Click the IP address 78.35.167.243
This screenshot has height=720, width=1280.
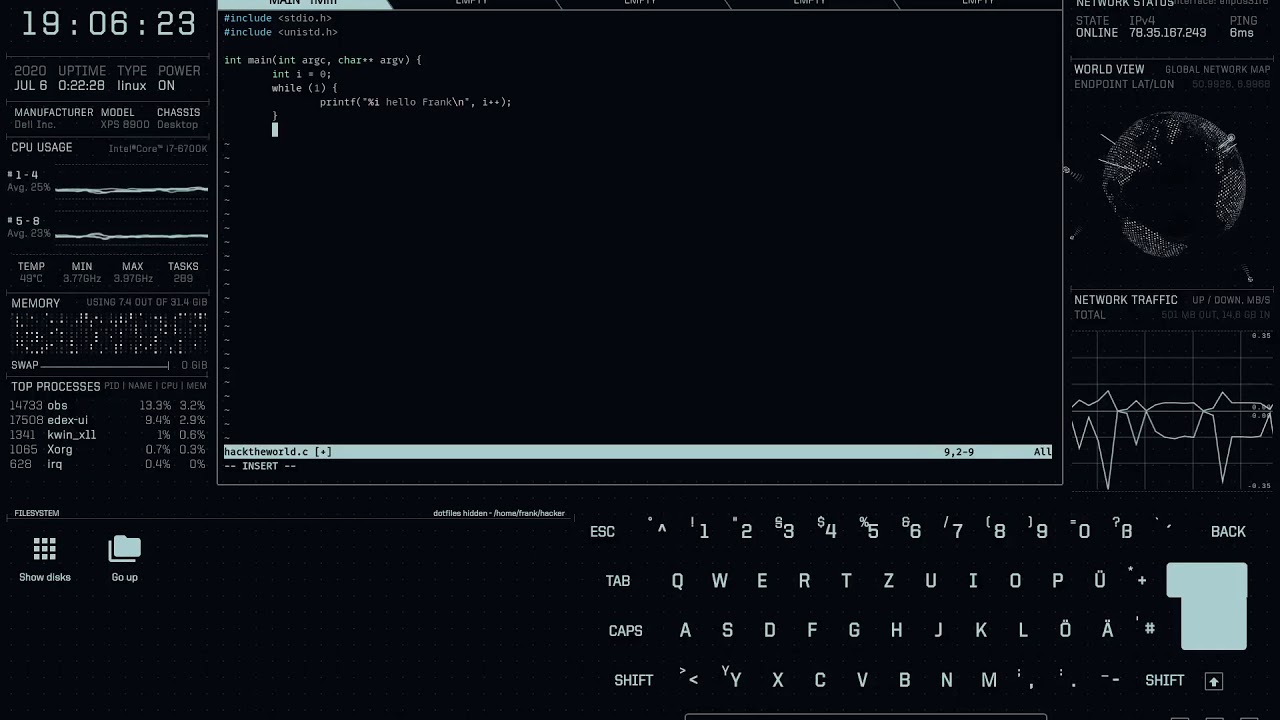click(x=1167, y=33)
